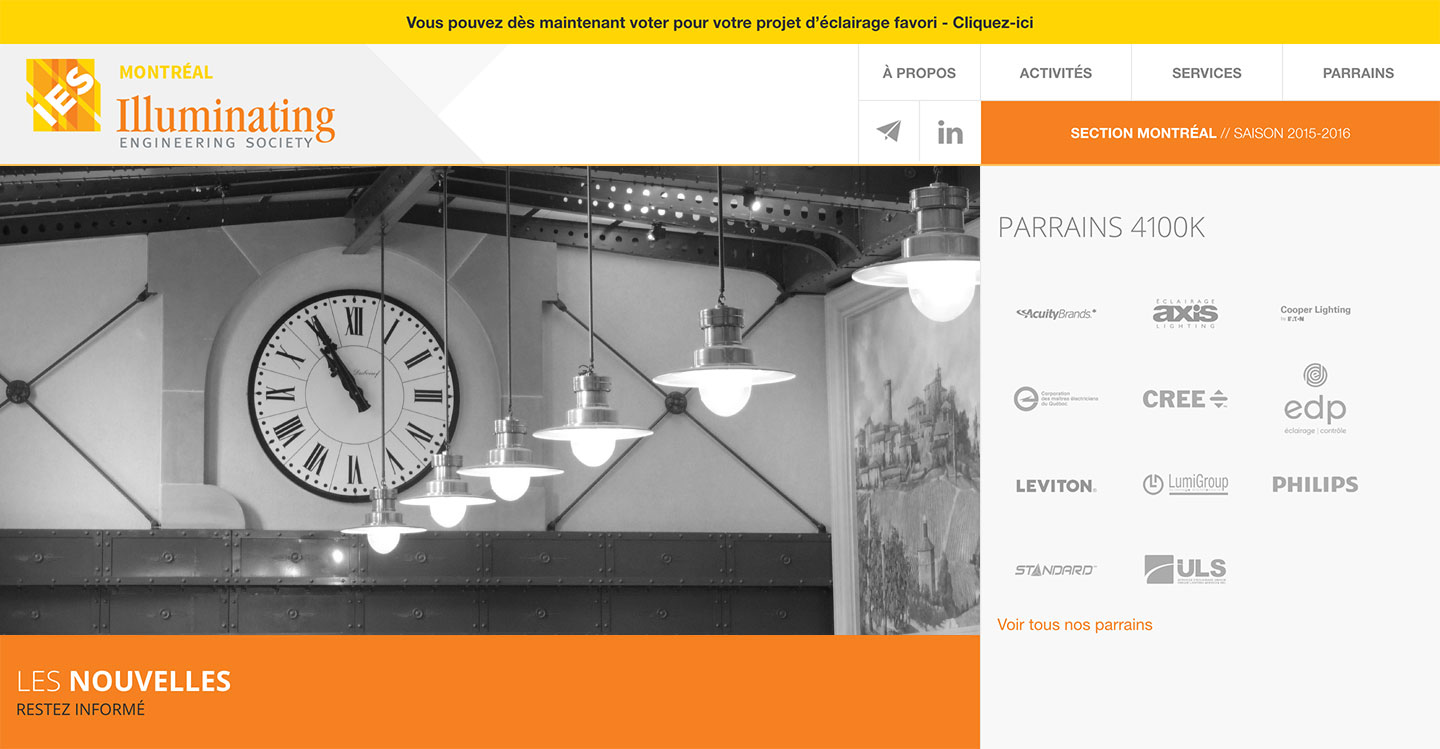Open the LumiGroup sponsor logo
This screenshot has height=749, width=1440.
(1185, 484)
